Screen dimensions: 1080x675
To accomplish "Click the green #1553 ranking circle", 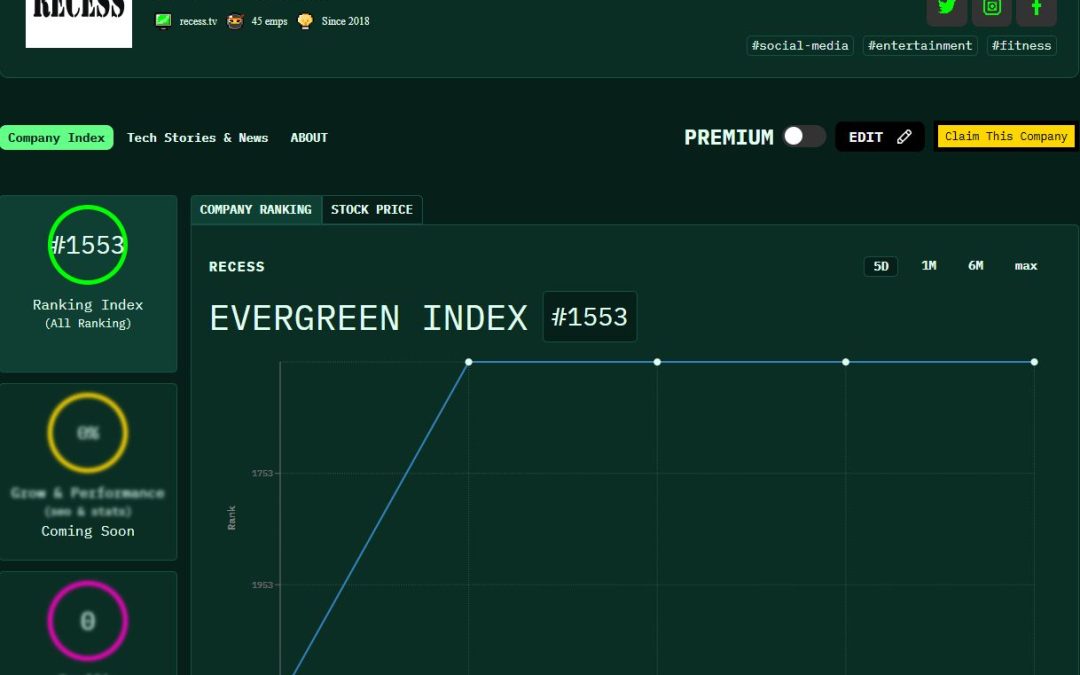I will click(x=87, y=245).
